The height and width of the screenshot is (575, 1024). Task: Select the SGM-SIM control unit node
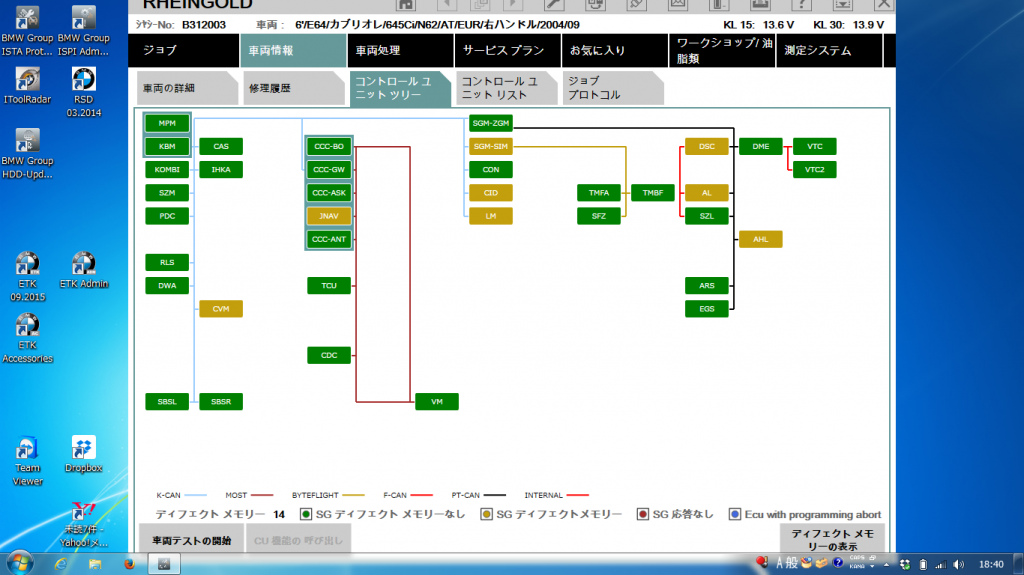pos(490,146)
